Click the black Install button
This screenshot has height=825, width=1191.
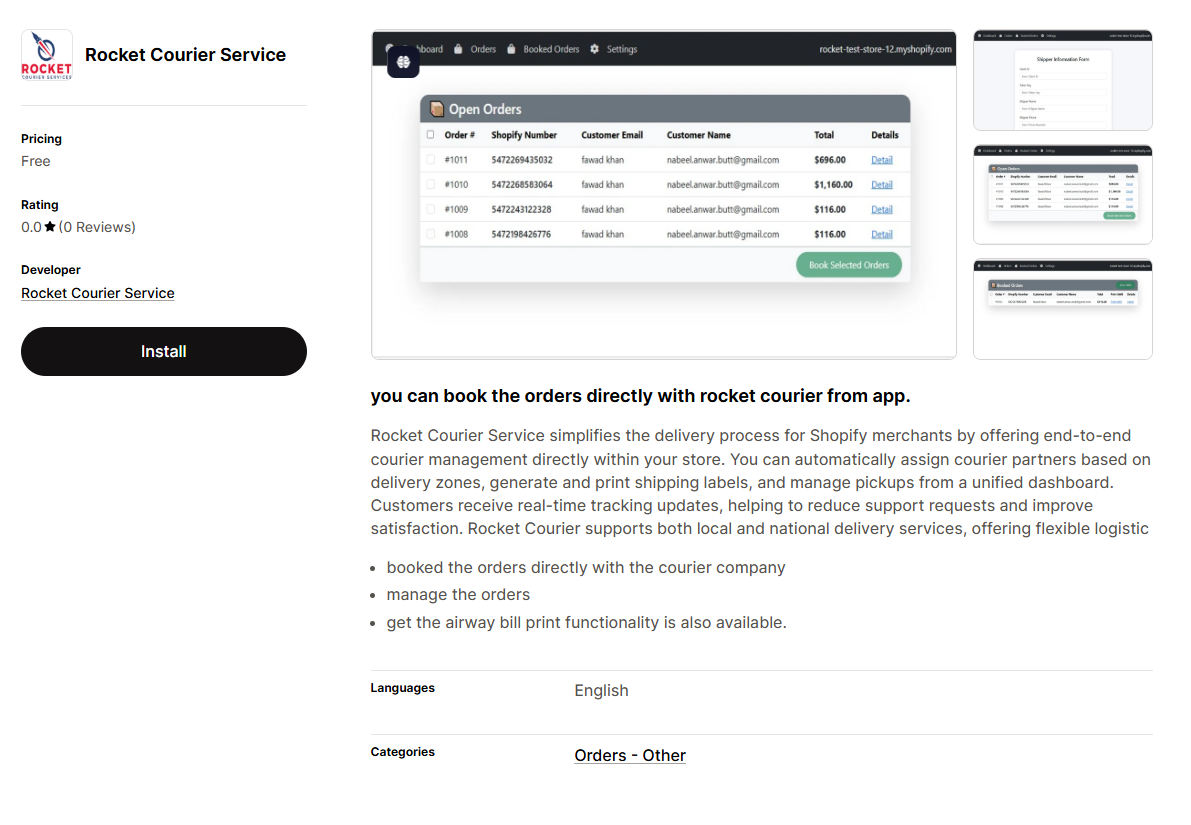click(x=163, y=352)
